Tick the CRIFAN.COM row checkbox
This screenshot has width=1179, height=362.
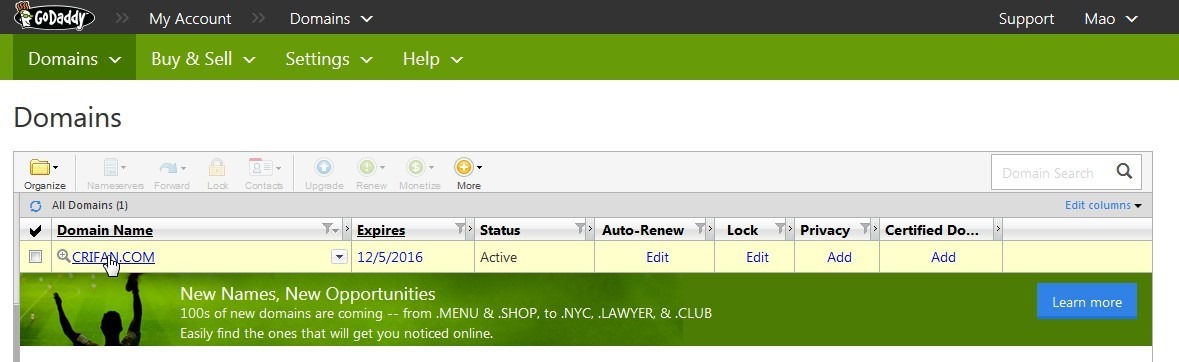click(x=35, y=257)
